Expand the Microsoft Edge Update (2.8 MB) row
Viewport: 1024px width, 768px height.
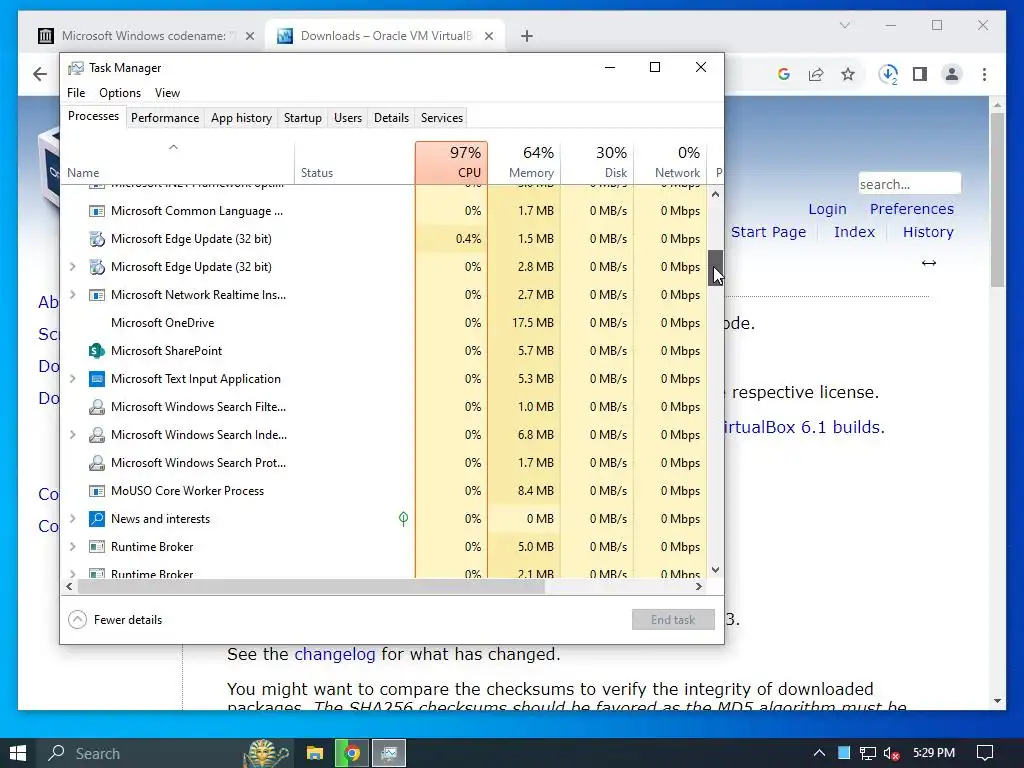click(x=72, y=266)
